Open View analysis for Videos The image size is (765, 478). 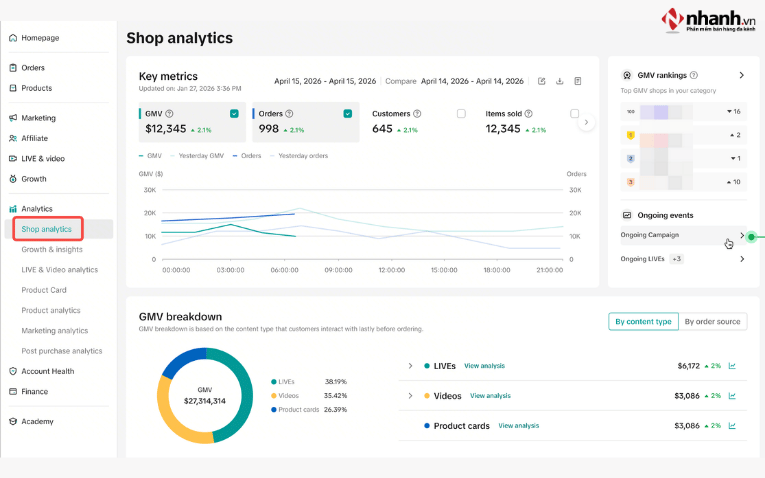(x=490, y=396)
